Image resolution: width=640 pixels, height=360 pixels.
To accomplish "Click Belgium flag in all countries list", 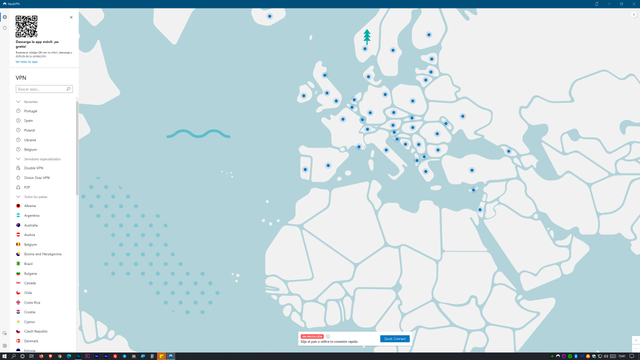I will click(x=18, y=244).
